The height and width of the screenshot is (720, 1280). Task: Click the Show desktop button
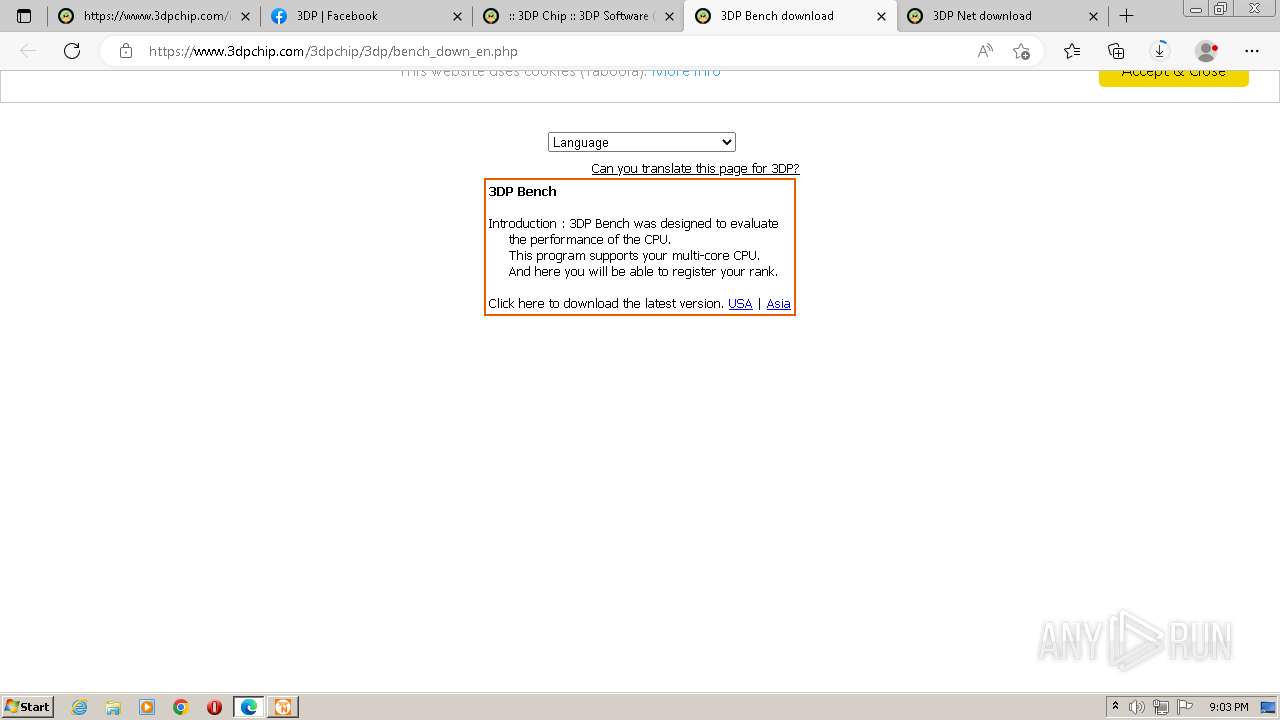tap(1268, 707)
